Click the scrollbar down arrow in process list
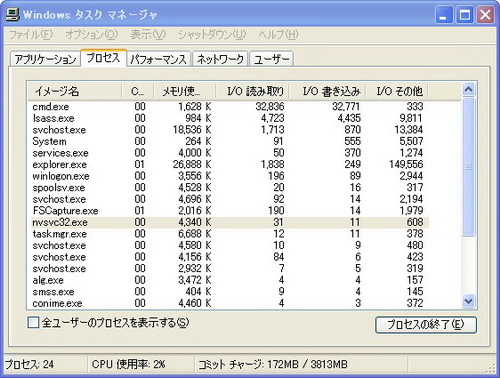The height and width of the screenshot is (378, 500). (x=468, y=301)
